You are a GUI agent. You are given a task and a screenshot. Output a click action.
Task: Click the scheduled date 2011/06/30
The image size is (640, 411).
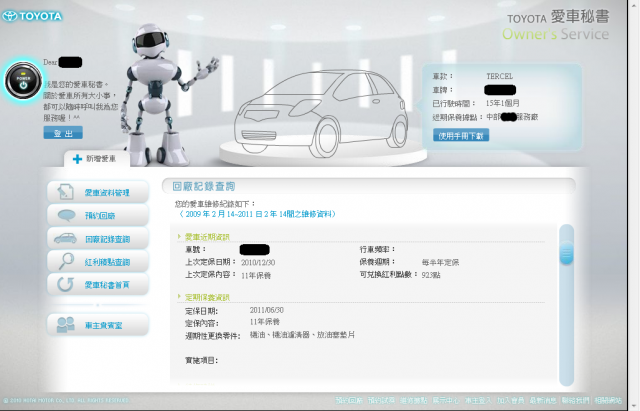267,310
